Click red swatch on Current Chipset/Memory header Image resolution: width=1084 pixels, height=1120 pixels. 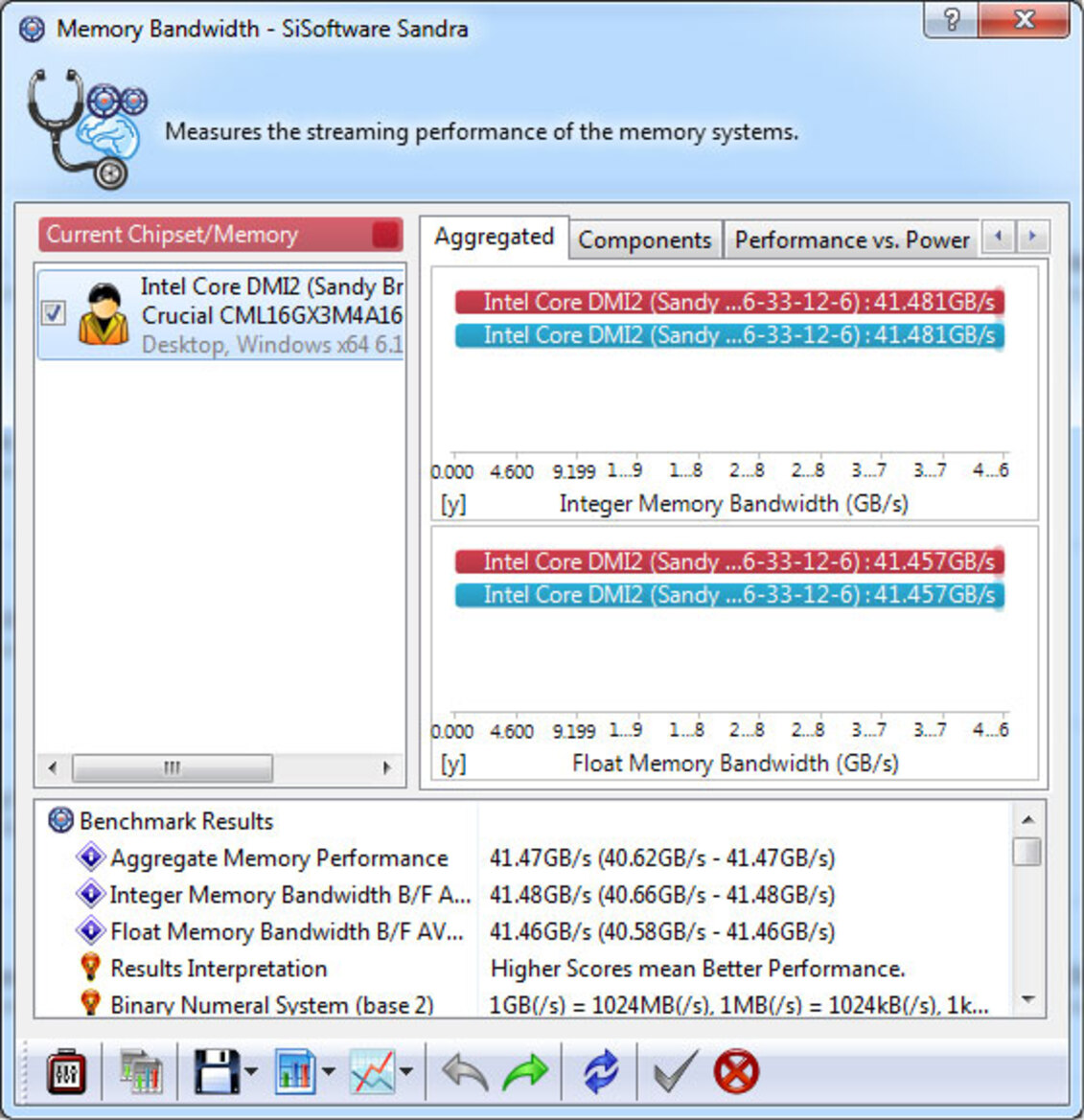[x=386, y=235]
